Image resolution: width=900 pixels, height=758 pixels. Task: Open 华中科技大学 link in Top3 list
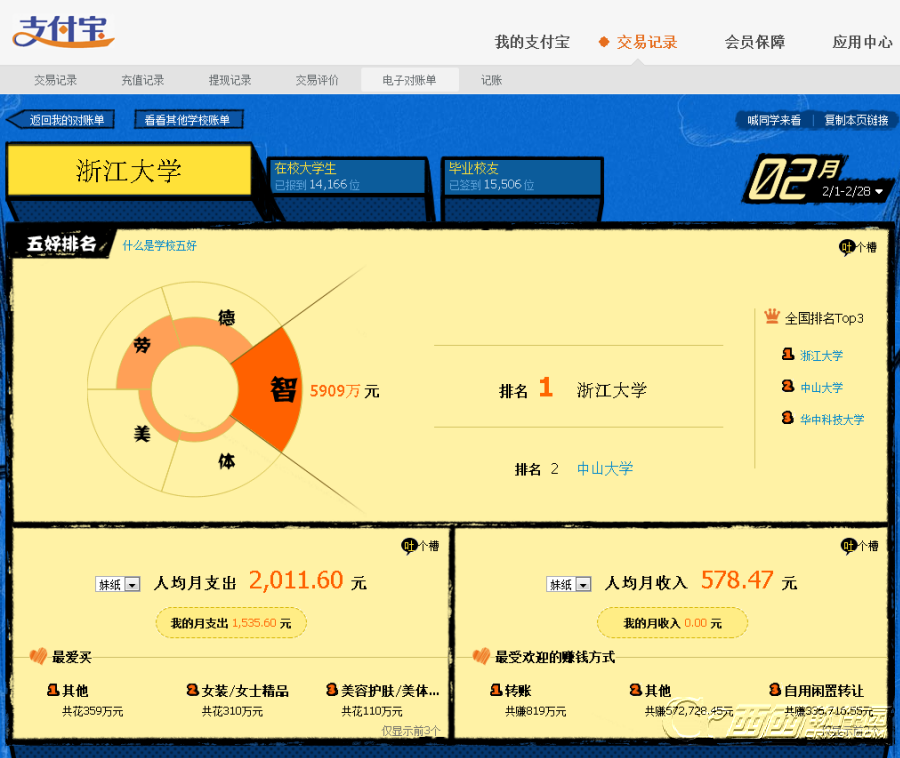pyautogui.click(x=832, y=419)
